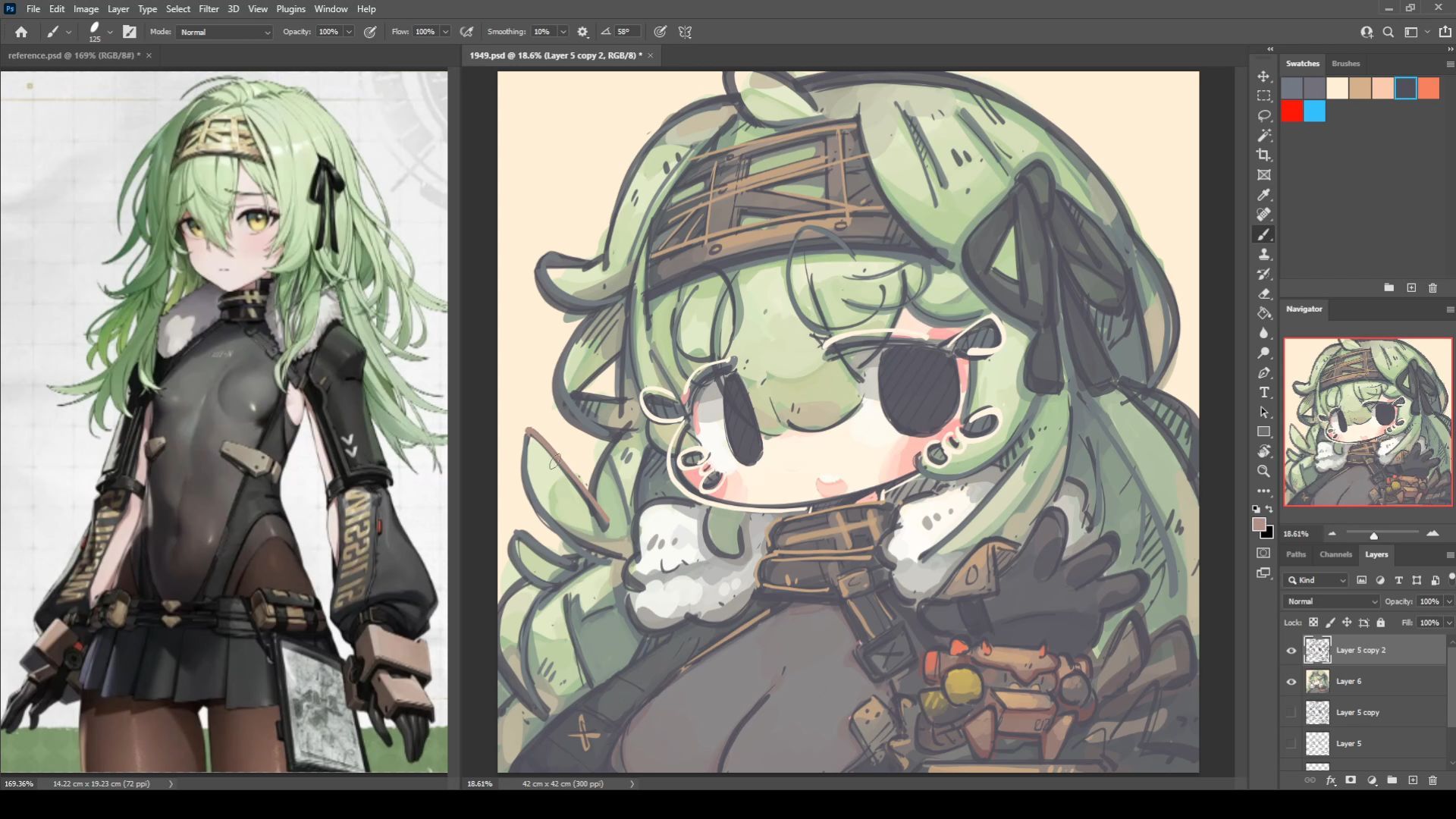This screenshot has width=1456, height=819.
Task: Select the Crop tool
Action: tap(1263, 155)
